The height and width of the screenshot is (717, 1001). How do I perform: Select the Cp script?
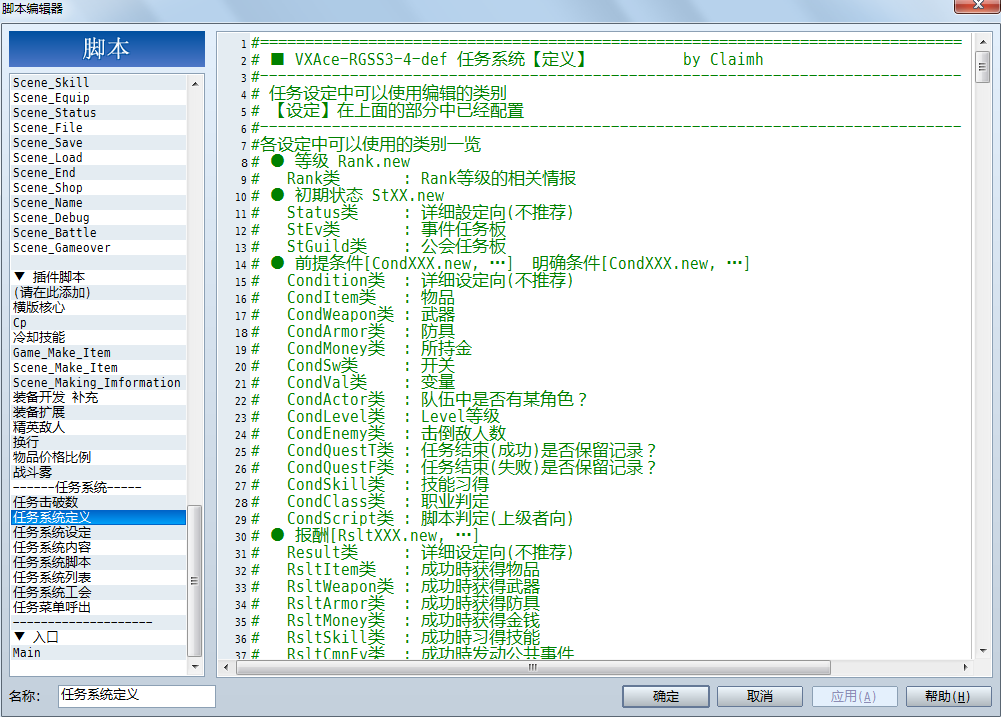coord(99,322)
